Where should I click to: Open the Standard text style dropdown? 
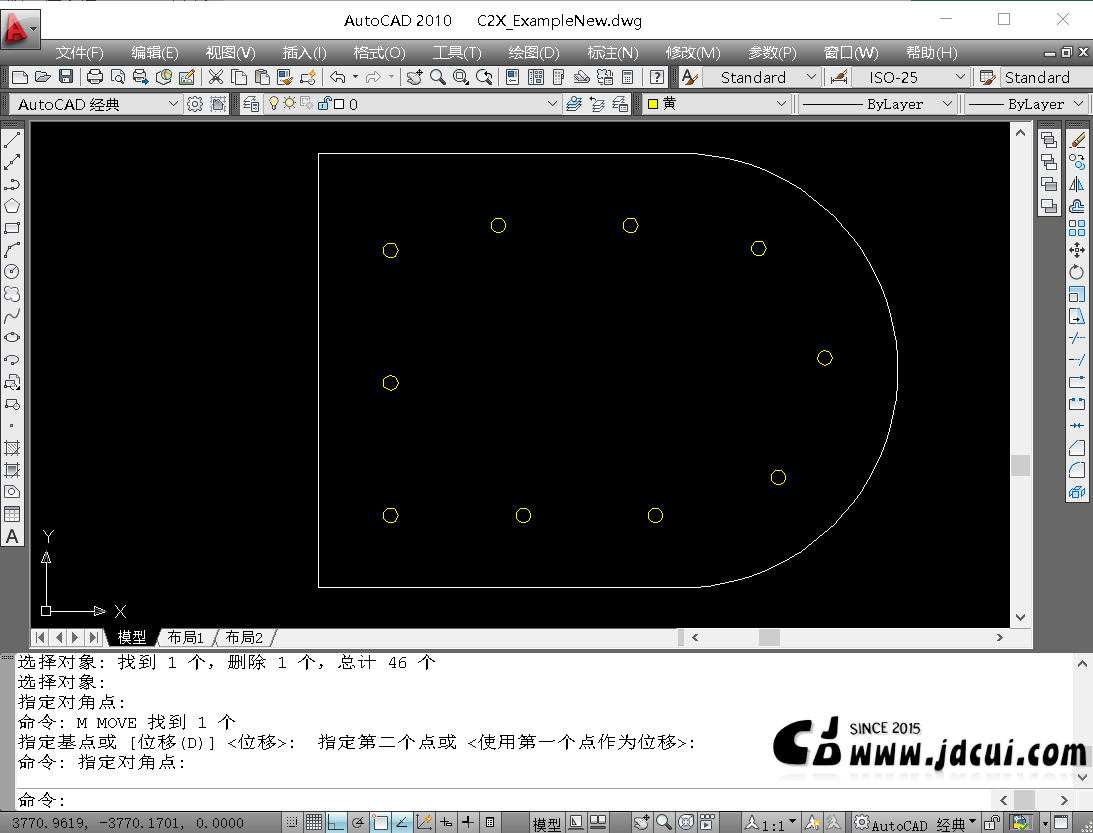[811, 77]
